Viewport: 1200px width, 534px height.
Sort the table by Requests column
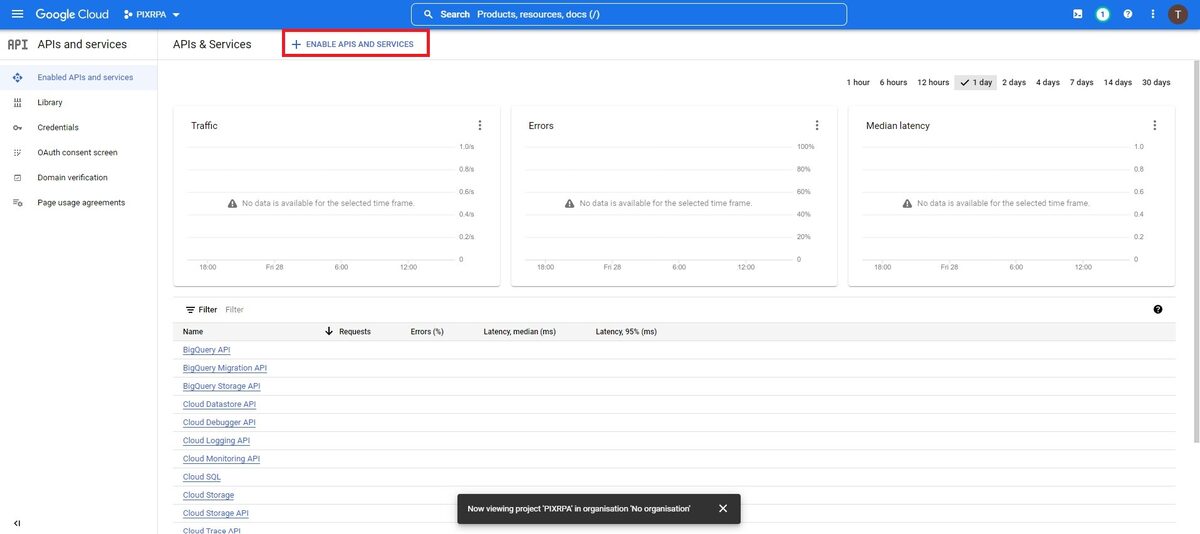click(x=354, y=331)
